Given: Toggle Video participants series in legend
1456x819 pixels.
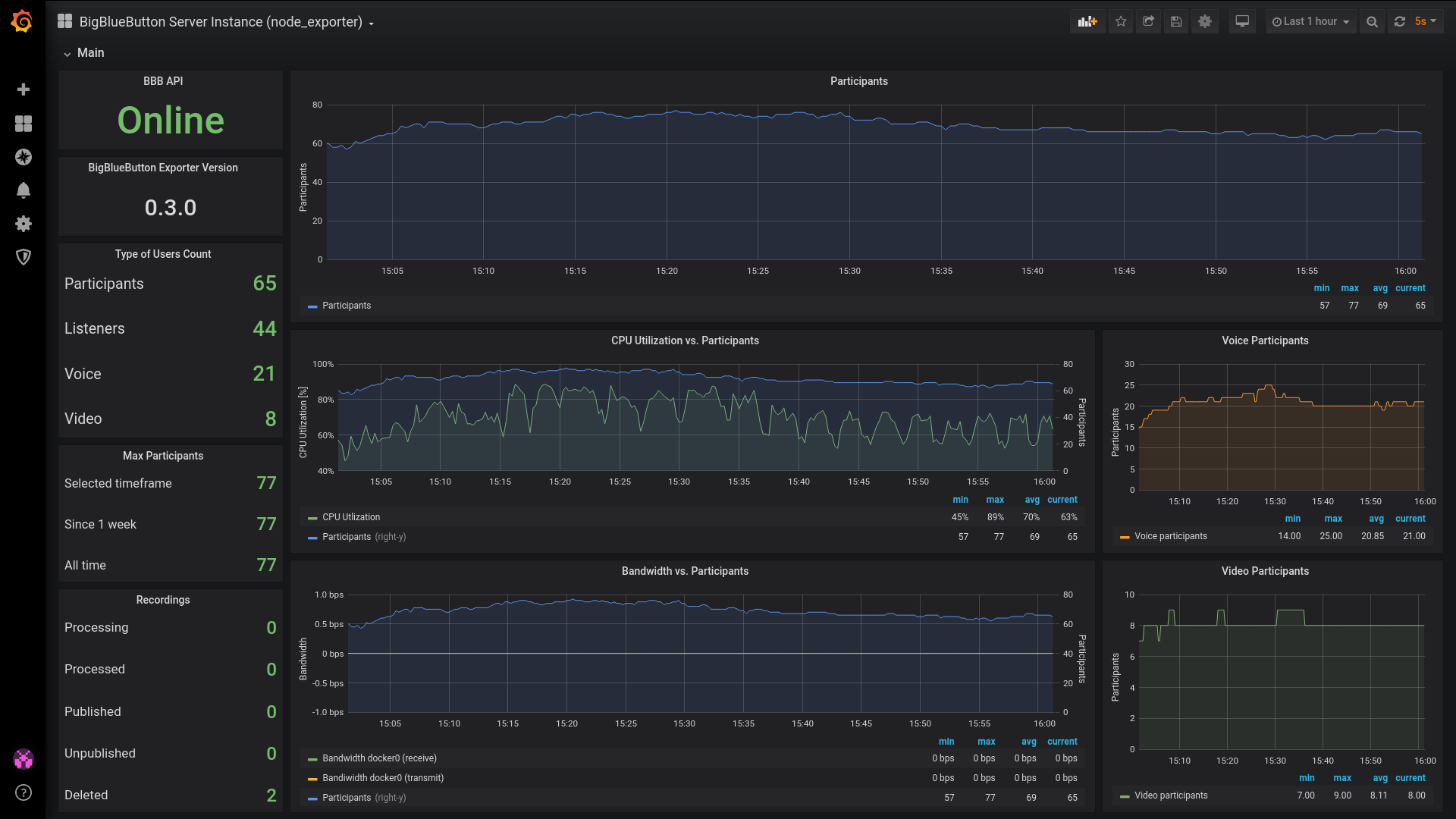Looking at the screenshot, I should pos(1171,795).
